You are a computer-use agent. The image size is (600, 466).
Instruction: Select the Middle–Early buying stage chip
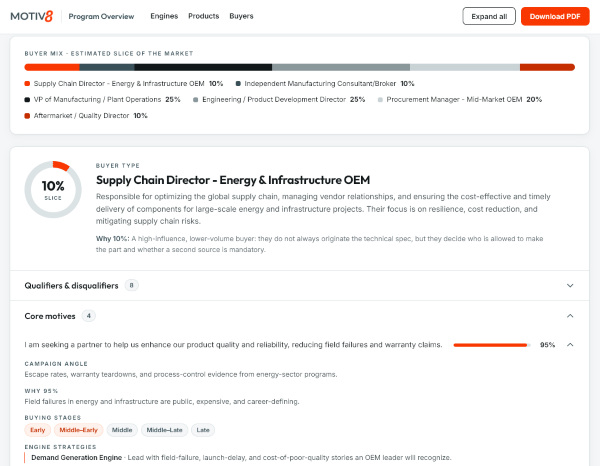[78, 430]
